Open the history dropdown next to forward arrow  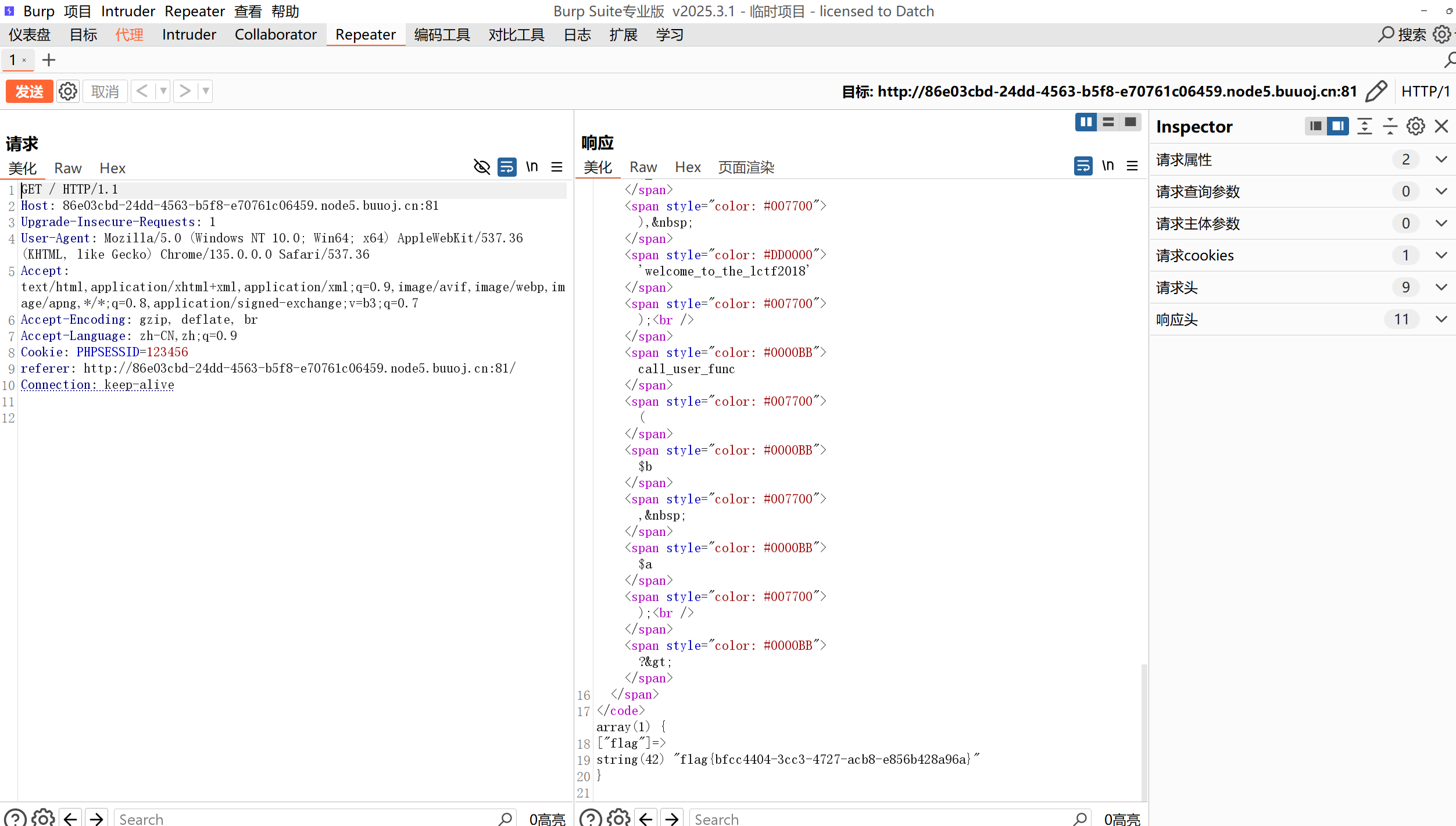(x=206, y=91)
